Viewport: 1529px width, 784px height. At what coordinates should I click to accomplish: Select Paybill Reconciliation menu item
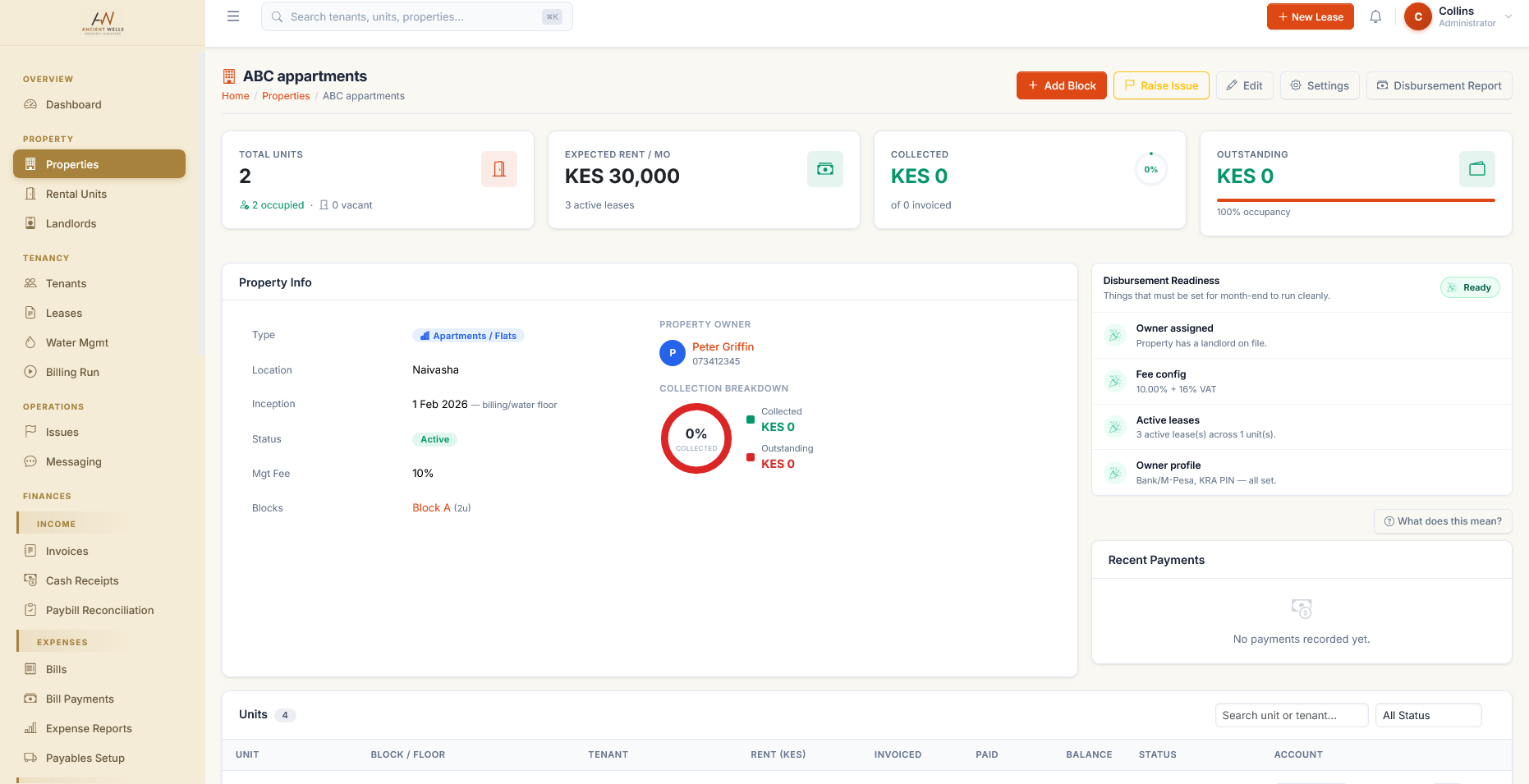click(x=99, y=610)
